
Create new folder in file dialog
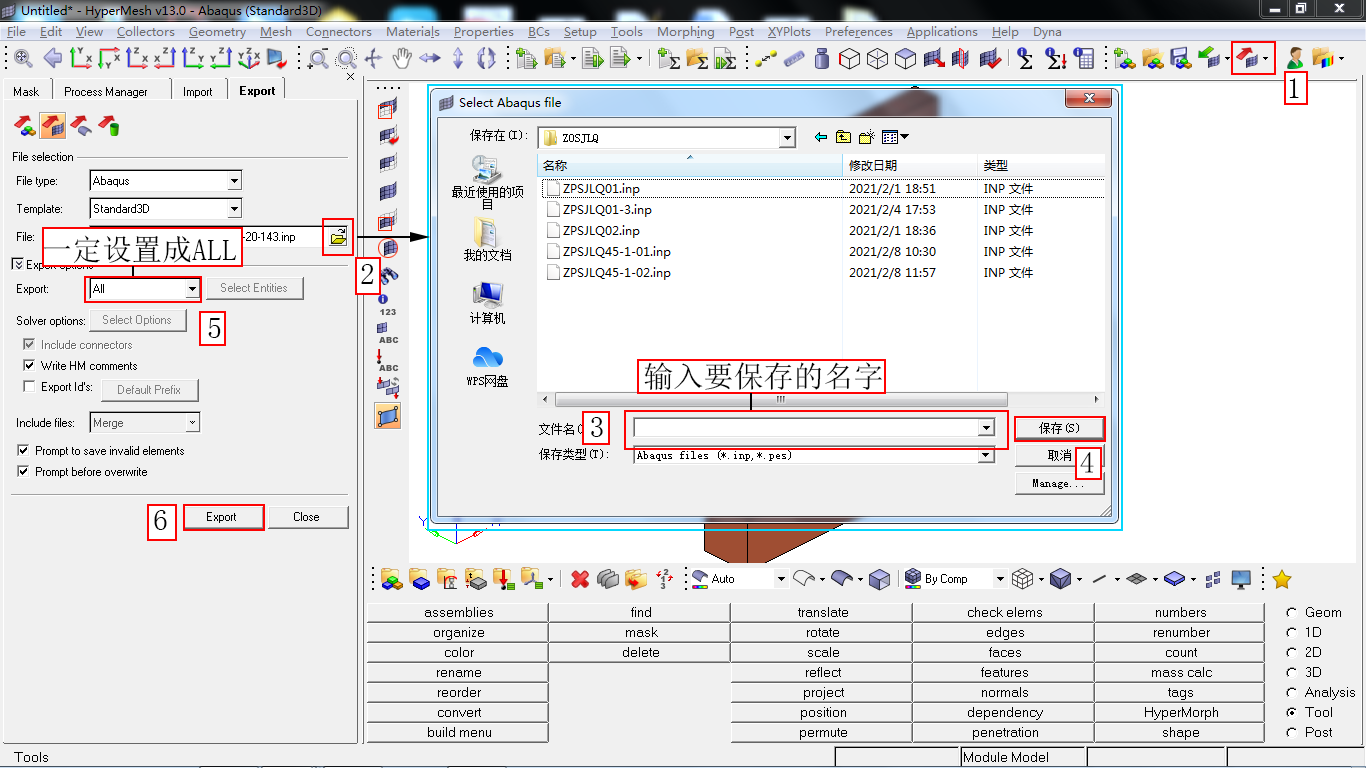click(866, 137)
